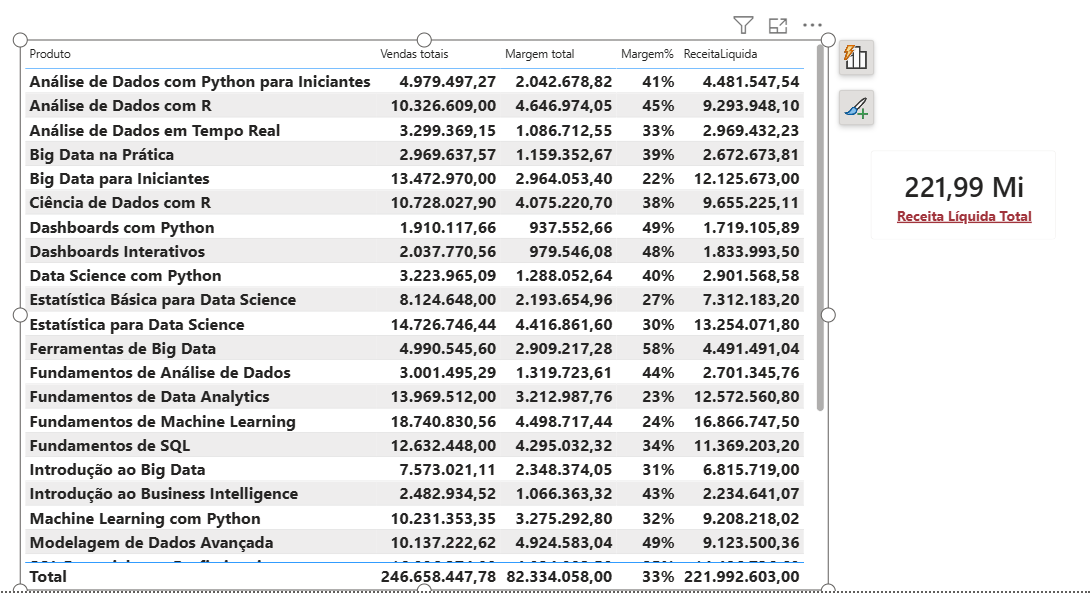
Task: Click net revenue cell 1.833.993,50
Action: click(751, 251)
